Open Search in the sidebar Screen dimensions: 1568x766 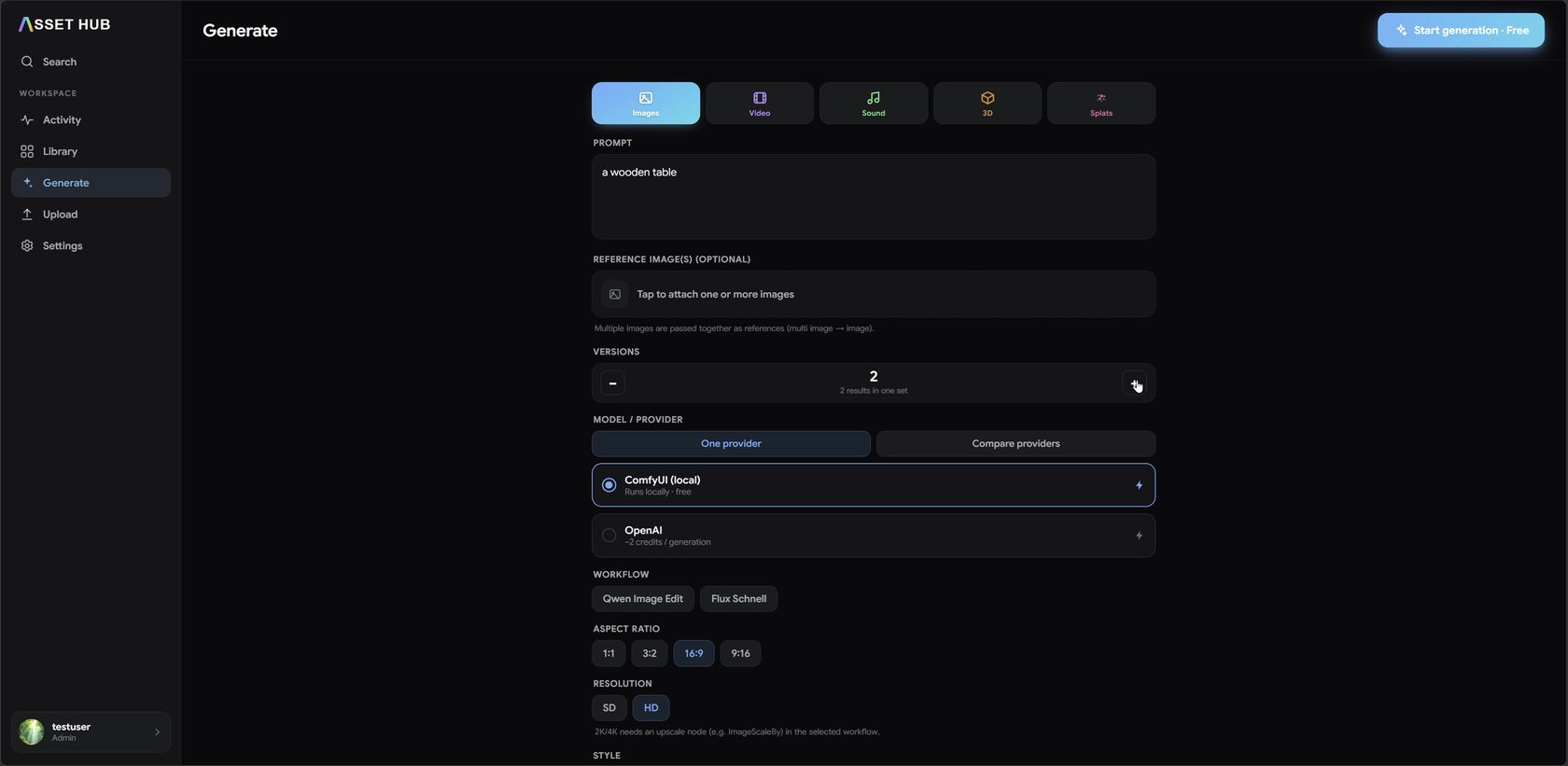(91, 62)
